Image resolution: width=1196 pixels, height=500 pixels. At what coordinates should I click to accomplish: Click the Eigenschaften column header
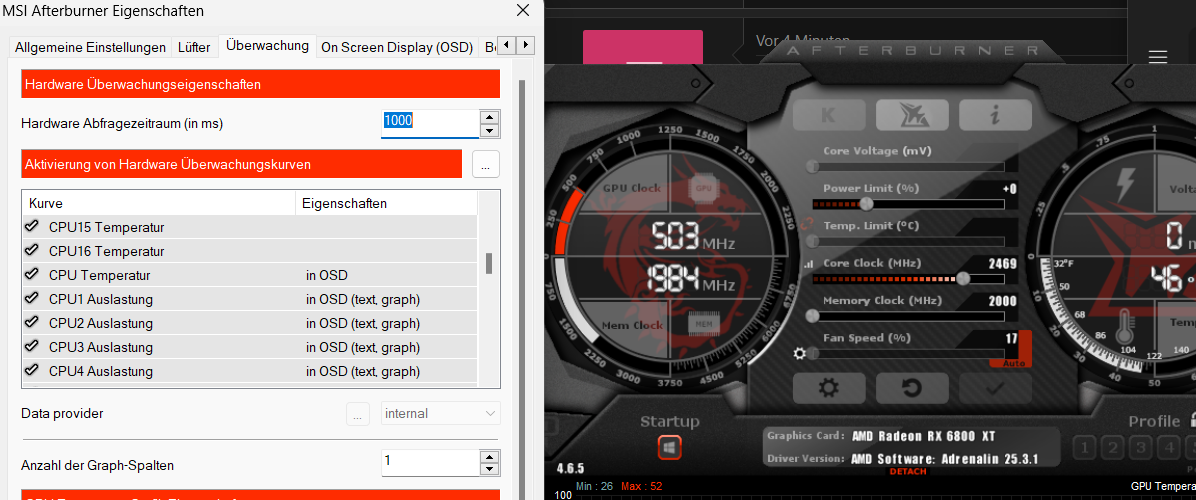pos(386,204)
